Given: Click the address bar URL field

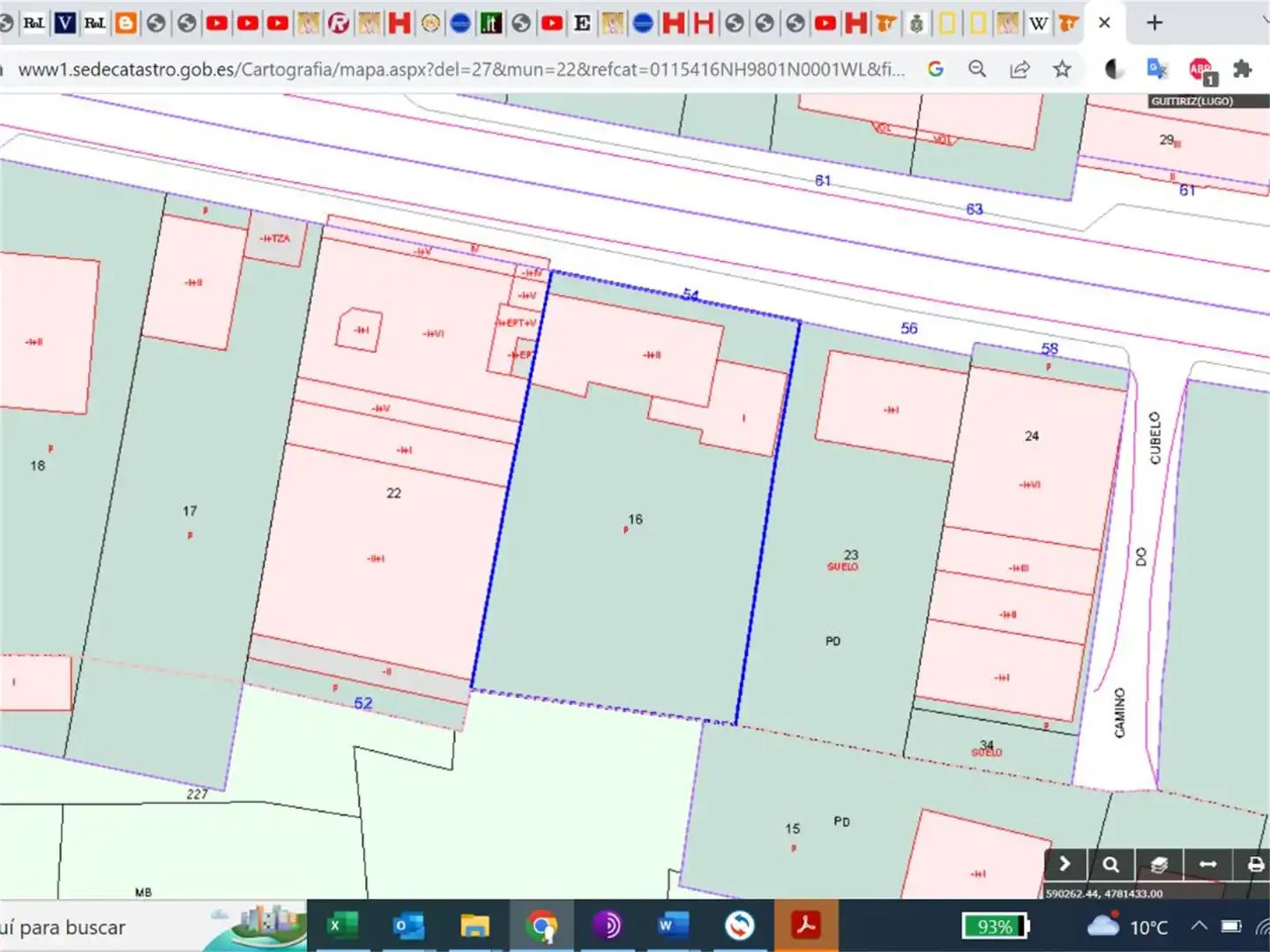Looking at the screenshot, I should coord(462,69).
